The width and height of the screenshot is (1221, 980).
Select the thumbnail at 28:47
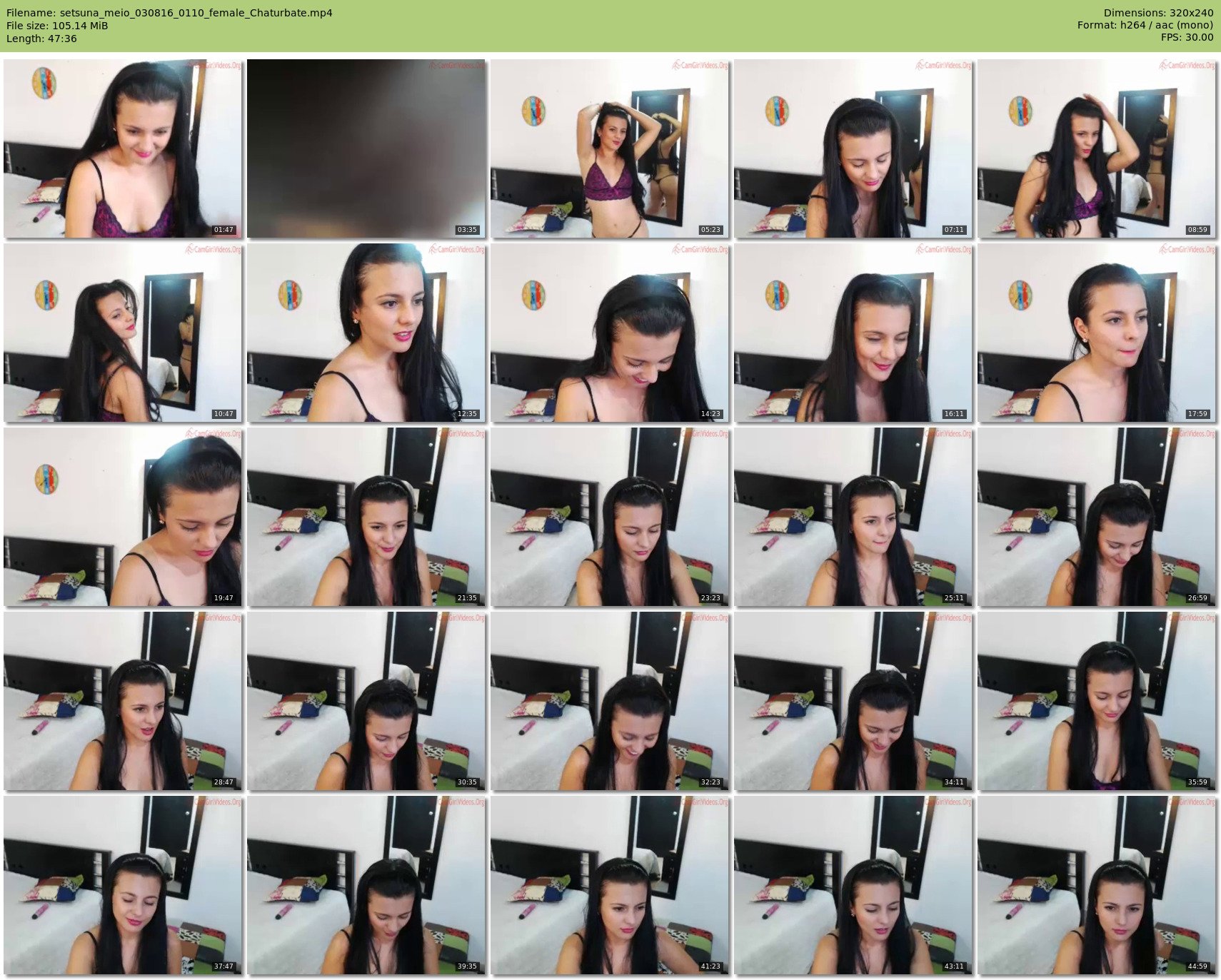click(123, 701)
